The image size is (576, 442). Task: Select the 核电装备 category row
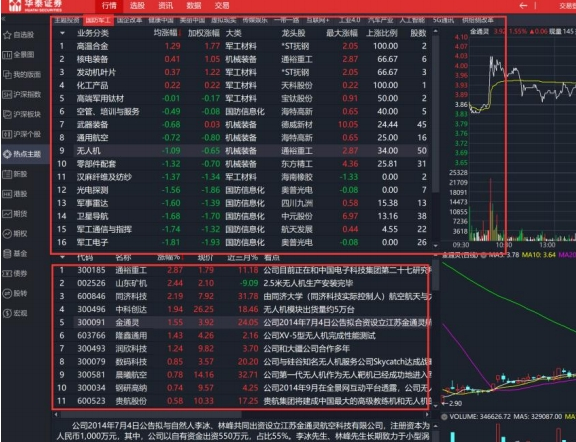pos(242,59)
